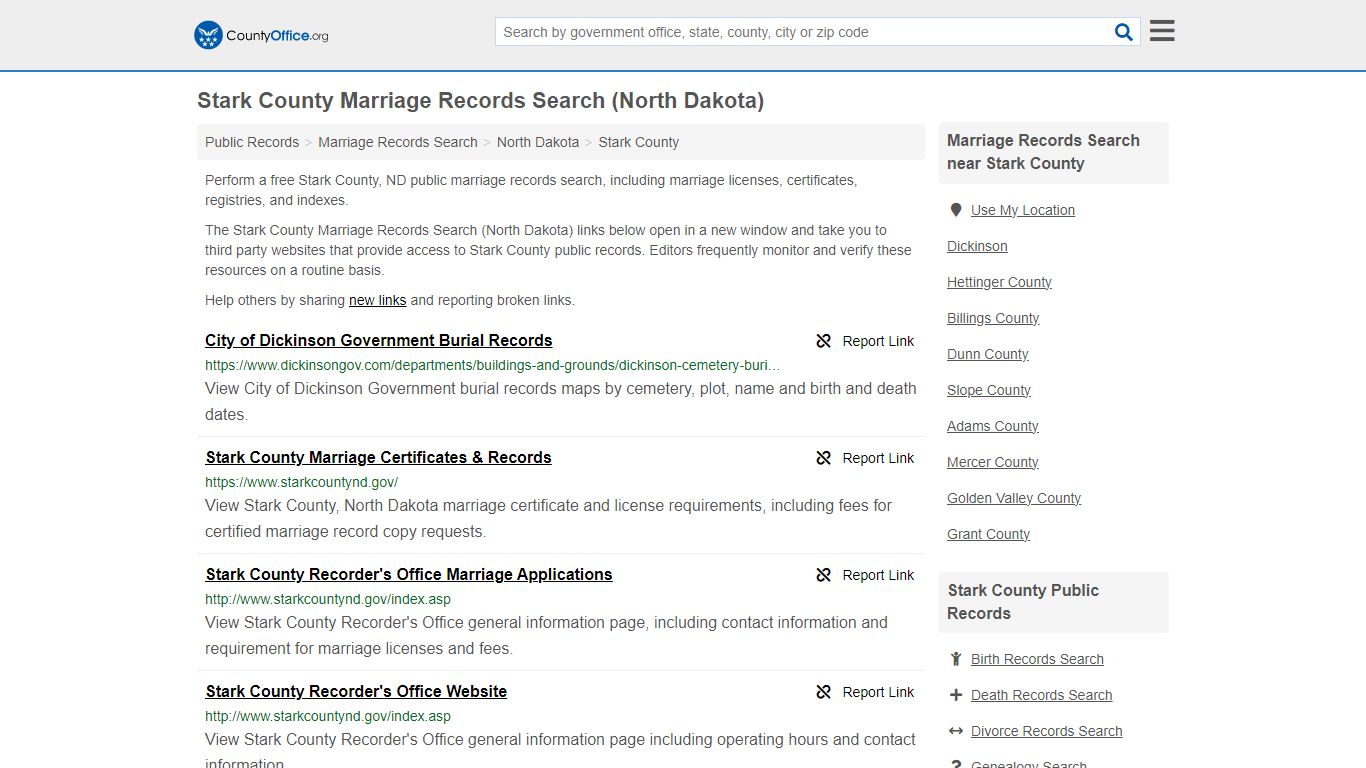Open the CountyOffice.org logo homepage
The image size is (1366, 768).
click(261, 35)
